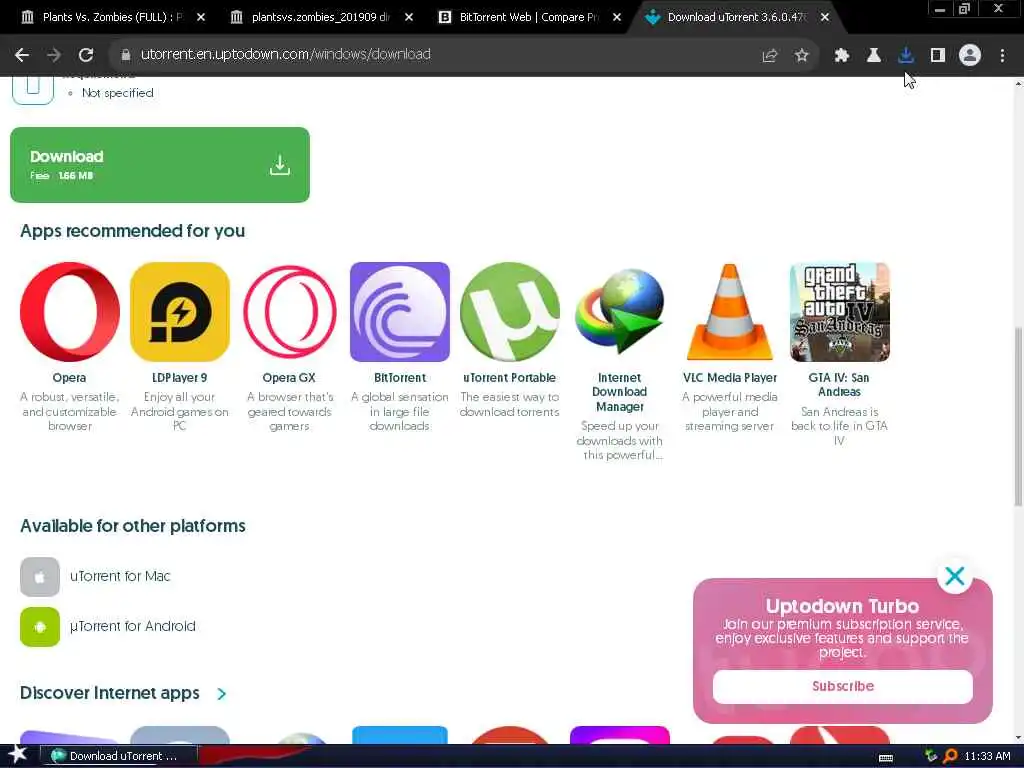Click the green Download button
The width and height of the screenshot is (1024, 768).
point(160,165)
